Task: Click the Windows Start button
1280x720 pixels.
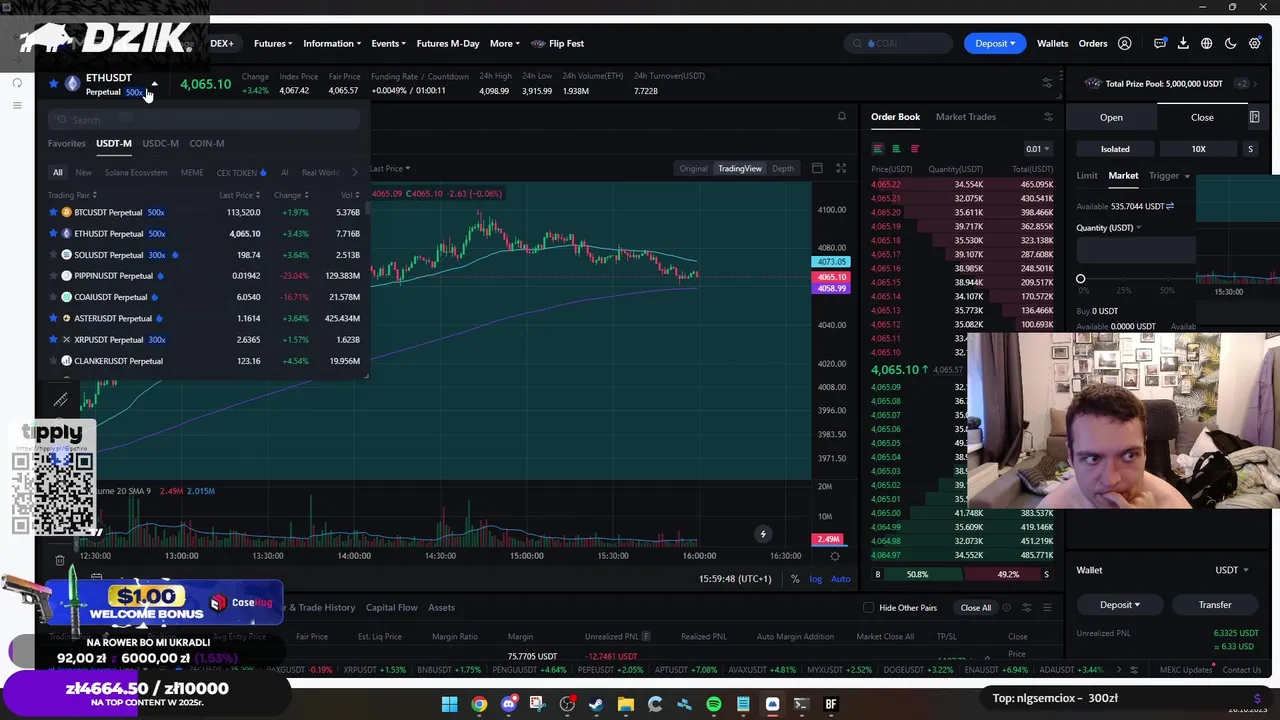Action: (450, 704)
